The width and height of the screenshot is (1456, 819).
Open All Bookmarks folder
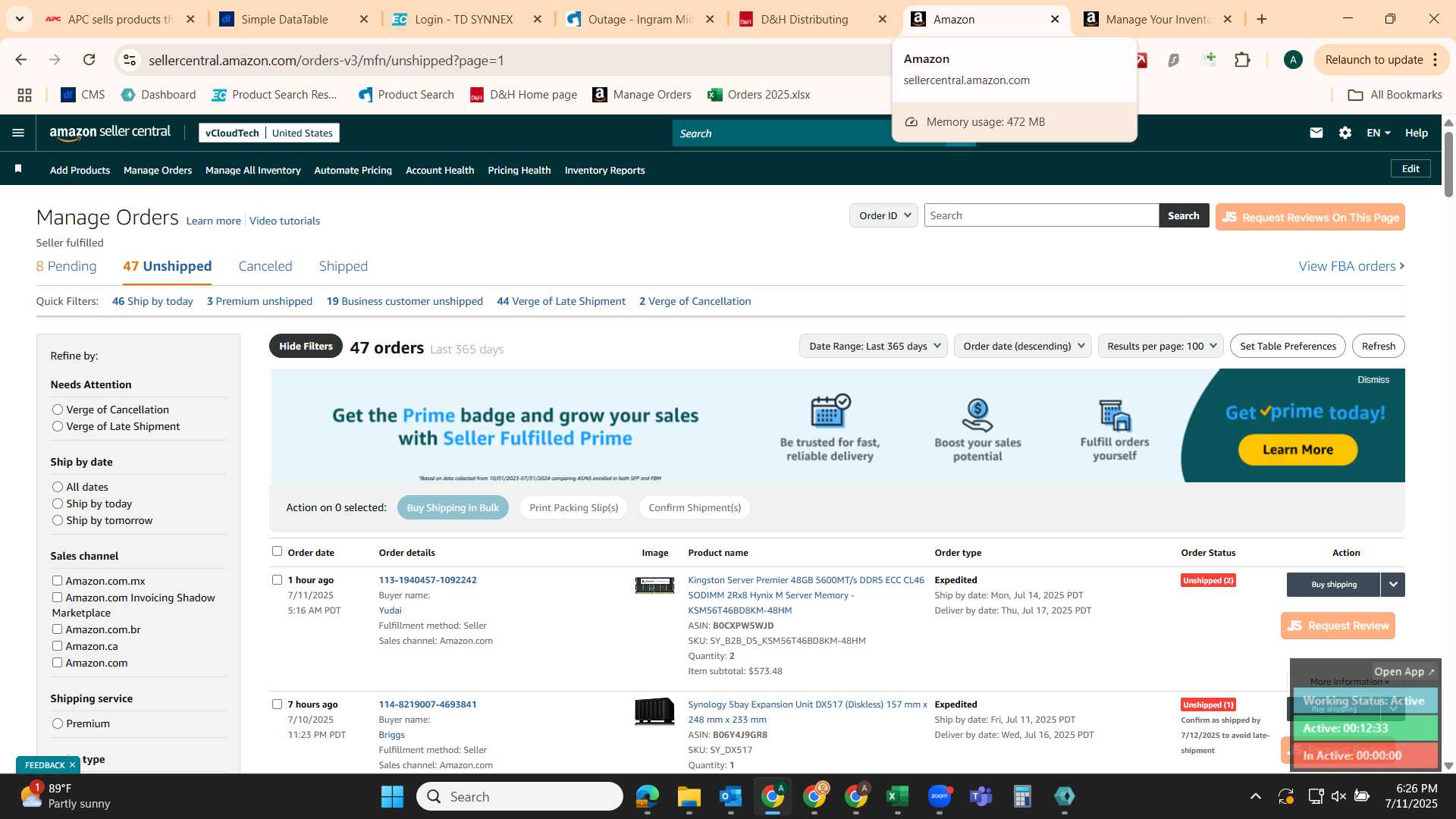click(1395, 95)
